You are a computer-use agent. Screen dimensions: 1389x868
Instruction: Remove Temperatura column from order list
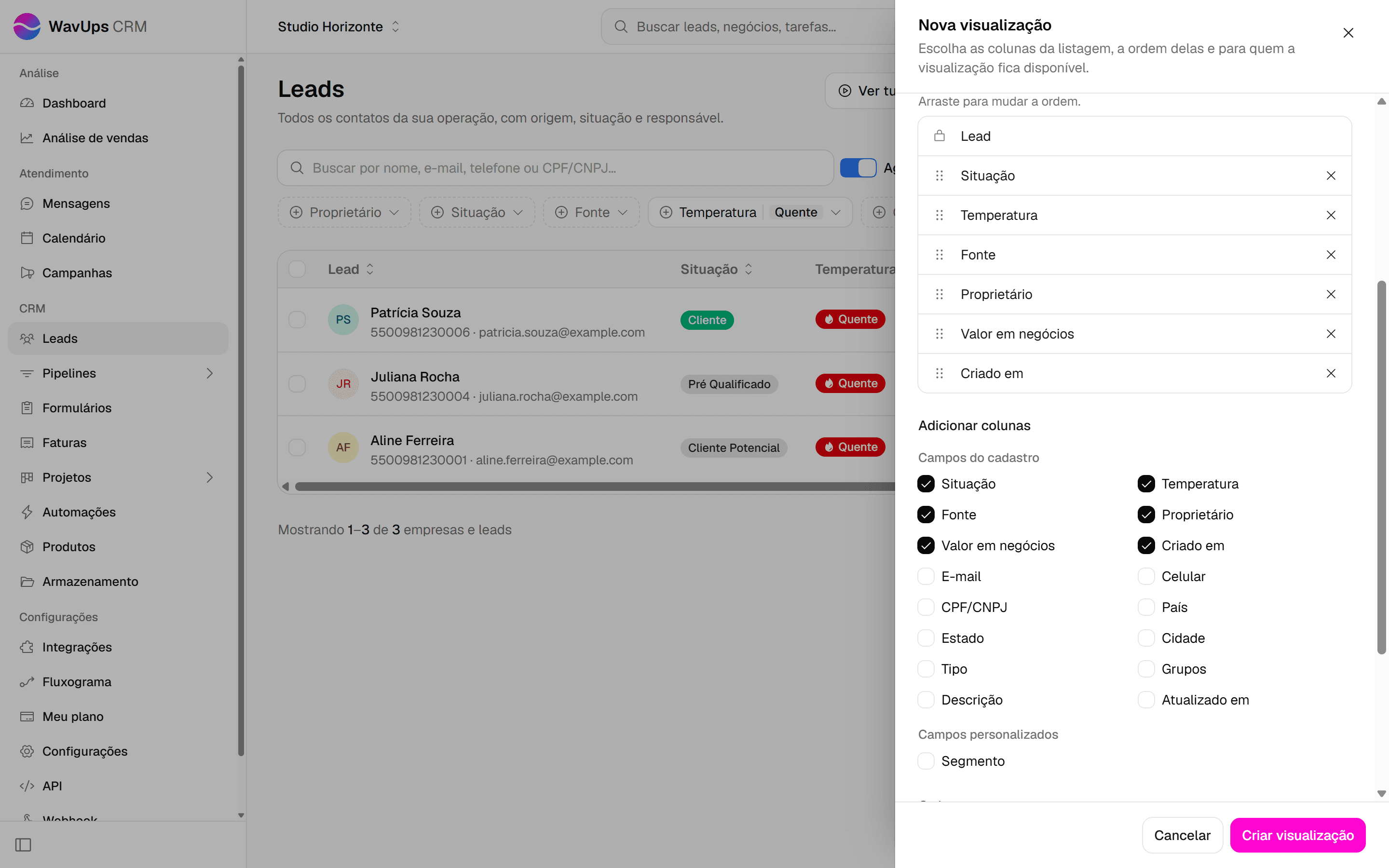(1331, 215)
